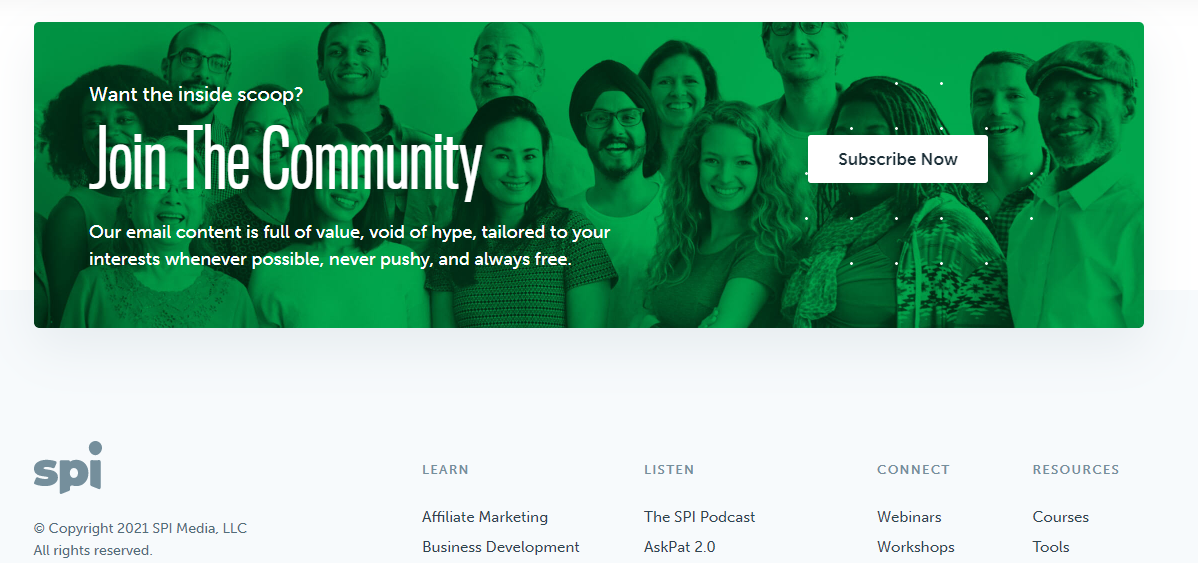Click the All rights reserved text
Screen dimensions: 1198x563
pyautogui.click(x=92, y=550)
